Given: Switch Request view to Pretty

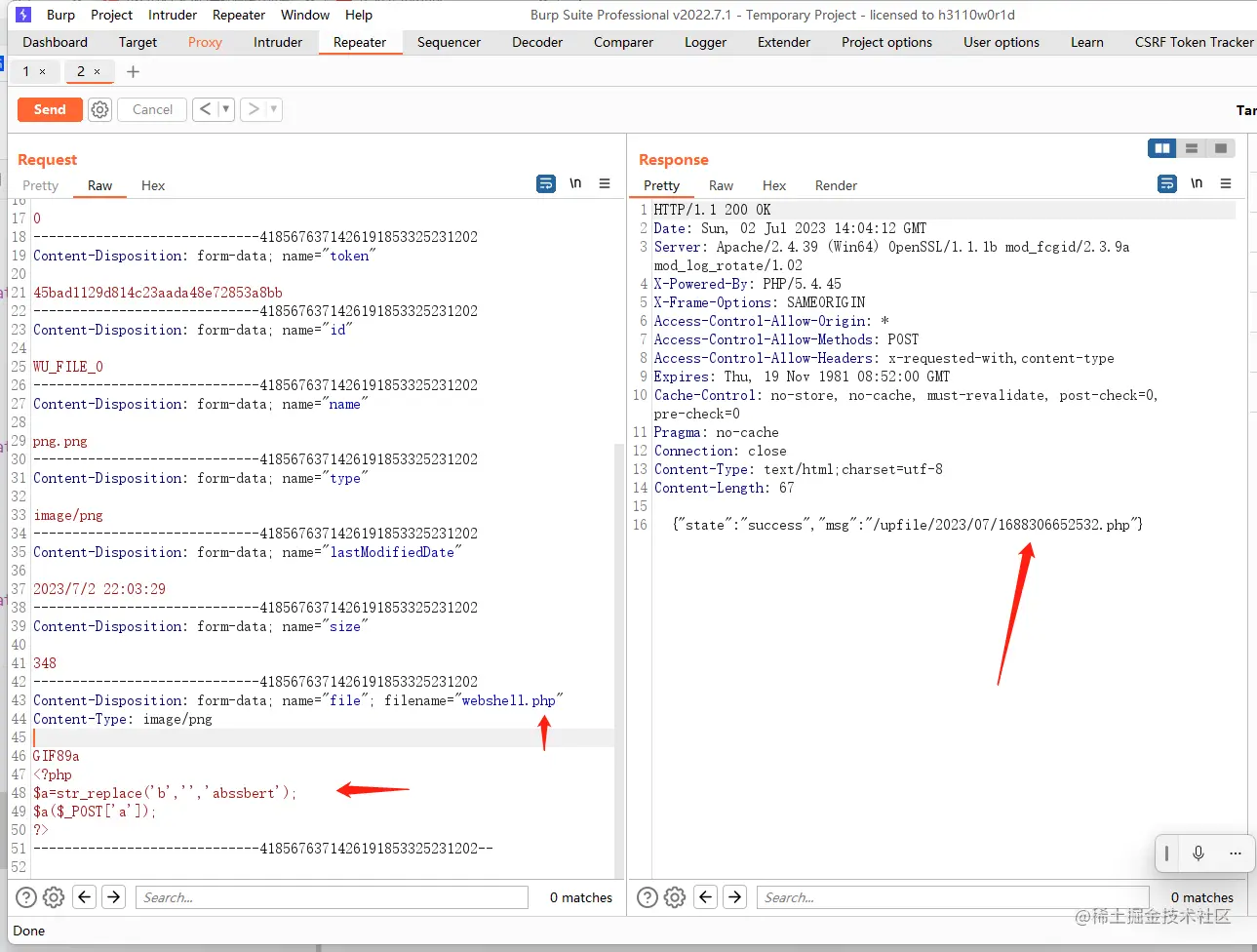Looking at the screenshot, I should point(41,185).
